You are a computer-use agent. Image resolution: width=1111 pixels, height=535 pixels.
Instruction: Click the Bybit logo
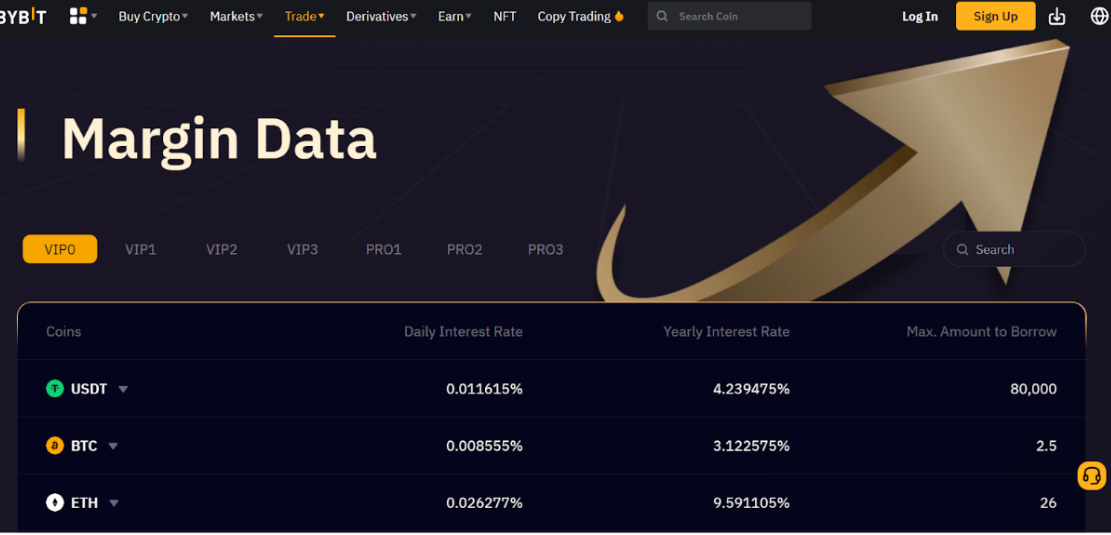click(23, 16)
